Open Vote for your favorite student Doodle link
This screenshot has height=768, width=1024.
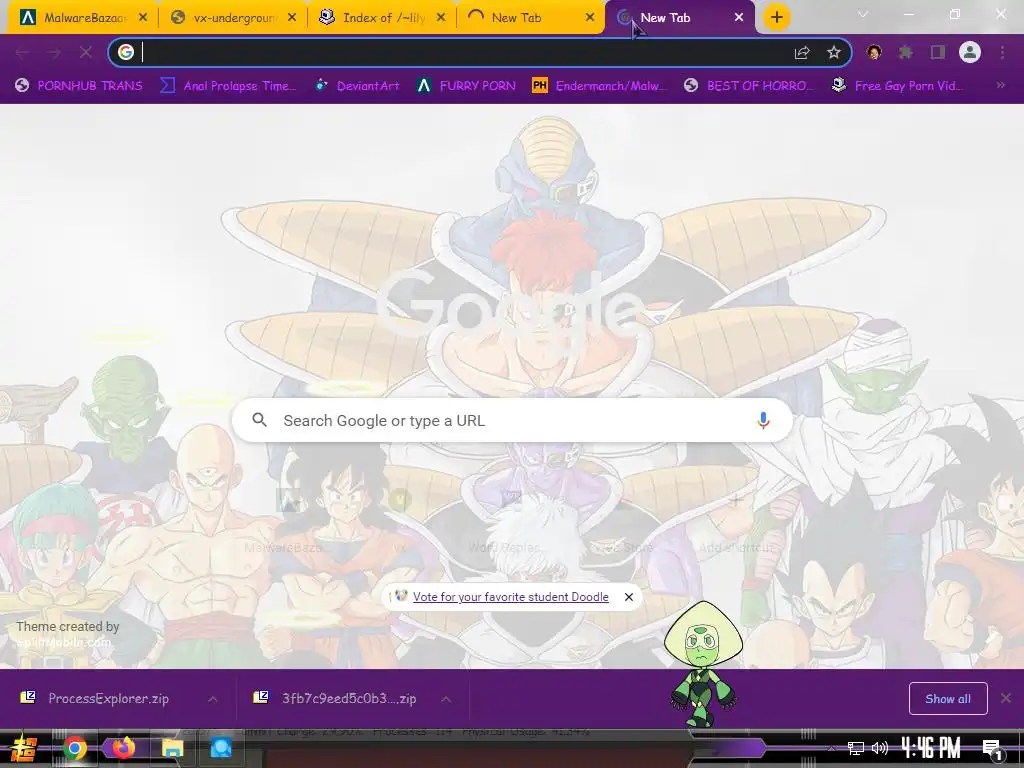tap(511, 597)
